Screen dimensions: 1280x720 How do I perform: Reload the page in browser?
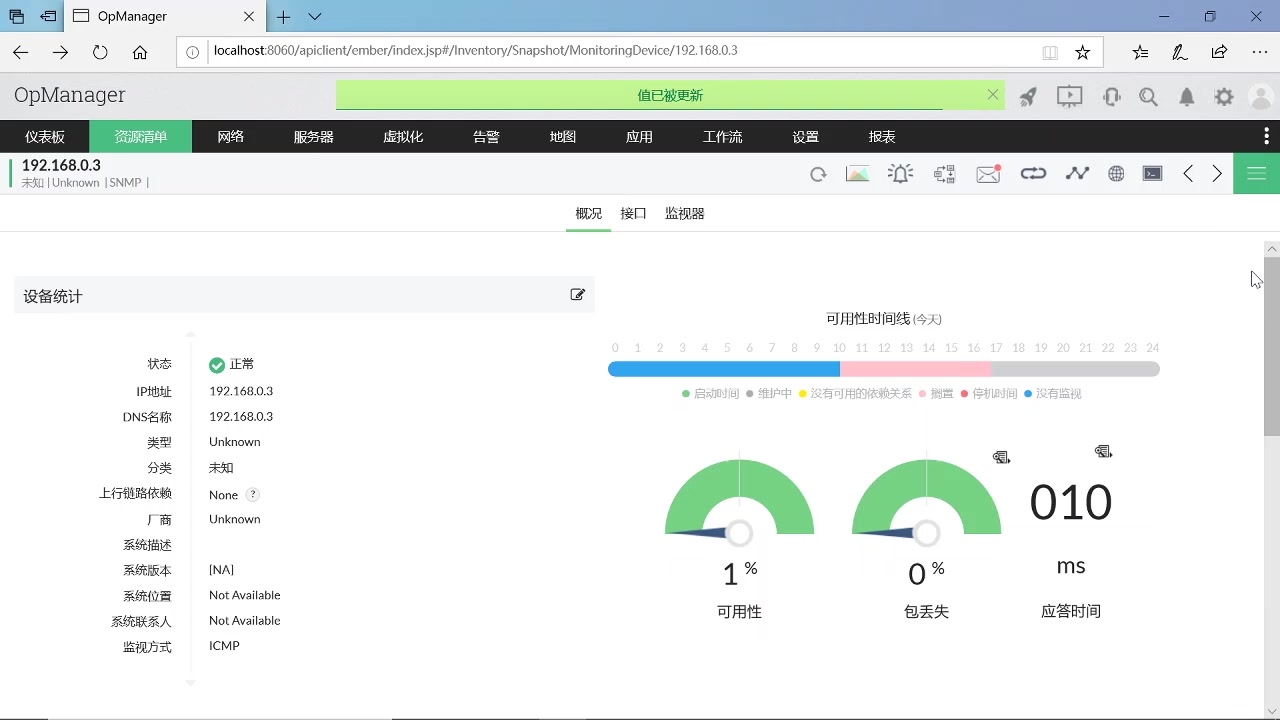tap(100, 52)
